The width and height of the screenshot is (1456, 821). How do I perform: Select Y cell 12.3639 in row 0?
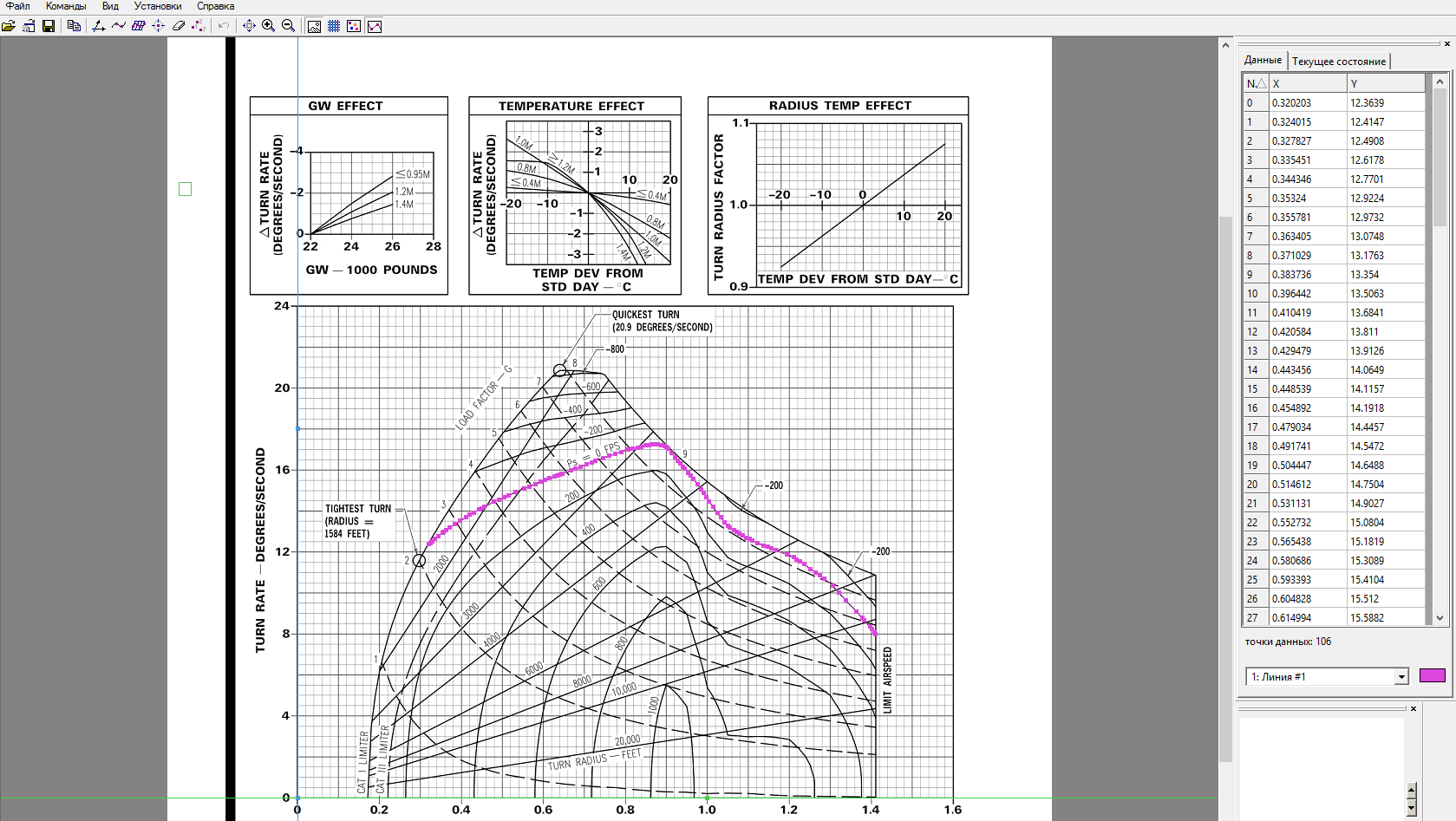pyautogui.click(x=1386, y=102)
